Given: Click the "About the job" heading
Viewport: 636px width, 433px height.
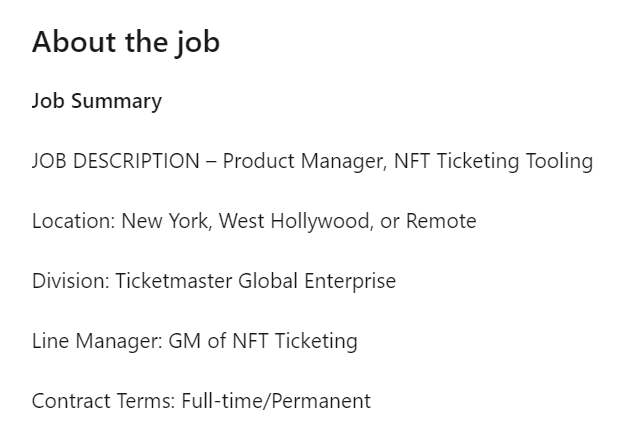Looking at the screenshot, I should coord(126,43).
